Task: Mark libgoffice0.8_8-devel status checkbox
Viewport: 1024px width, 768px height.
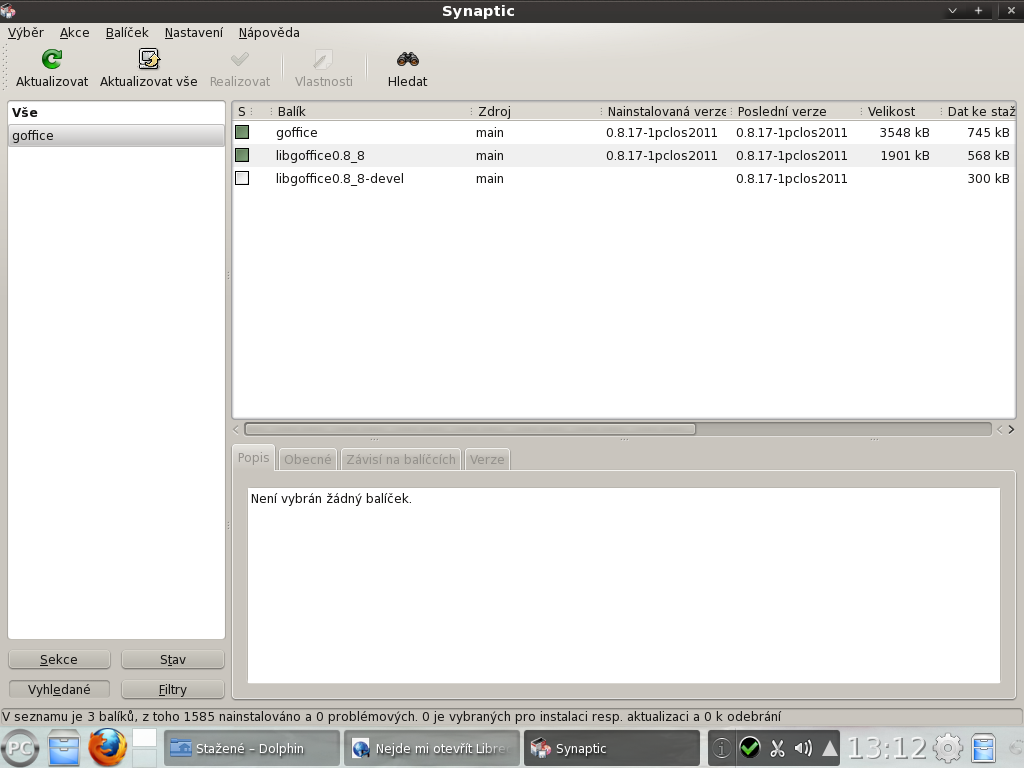Action: pyautogui.click(x=242, y=178)
